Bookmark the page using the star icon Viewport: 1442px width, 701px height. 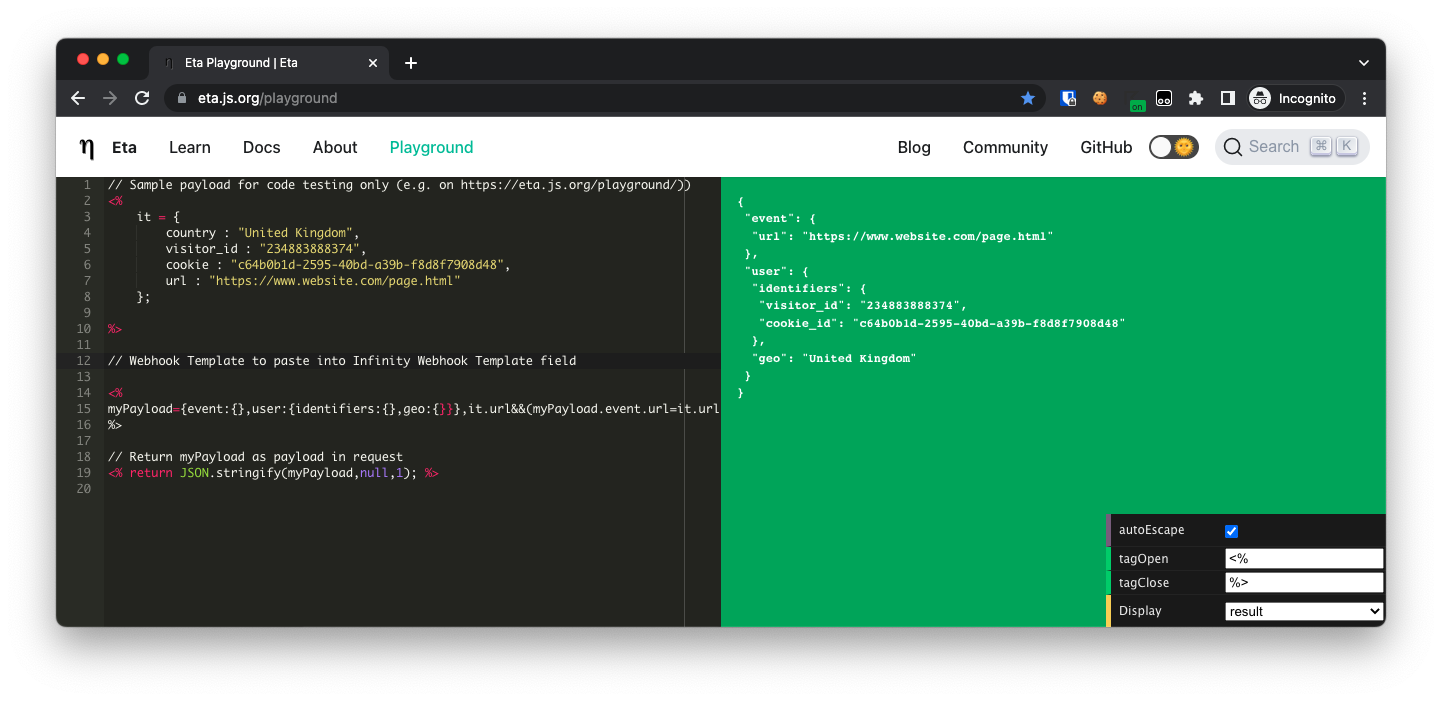(x=1028, y=98)
